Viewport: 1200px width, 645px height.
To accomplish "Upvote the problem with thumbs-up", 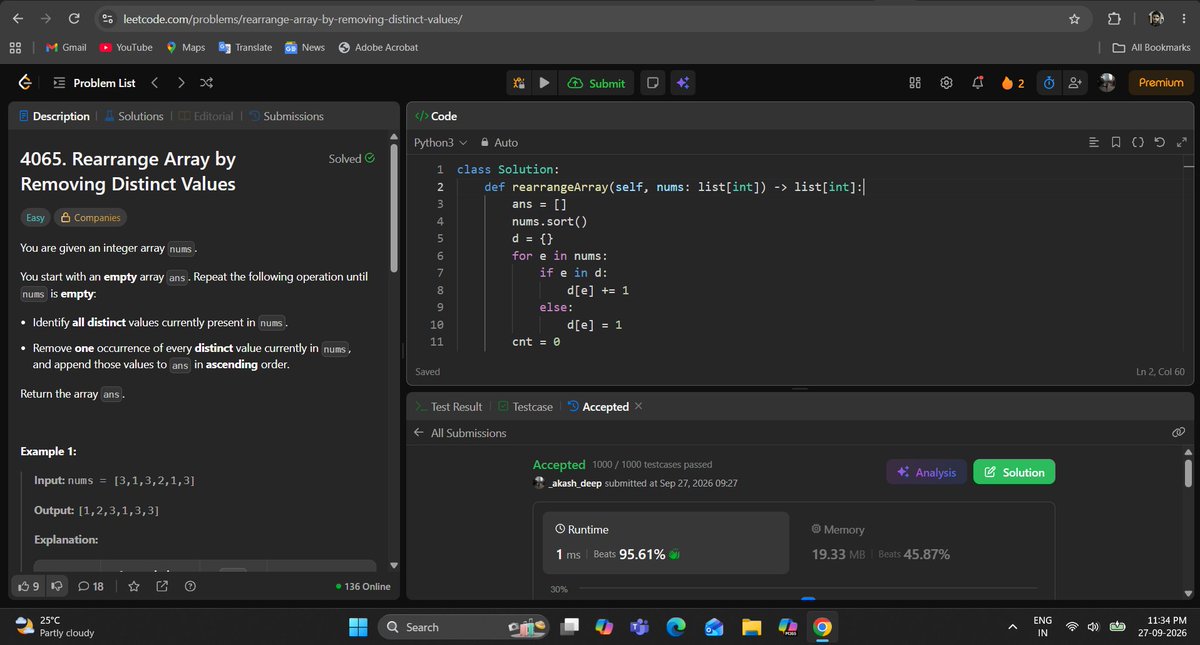I will coord(29,586).
